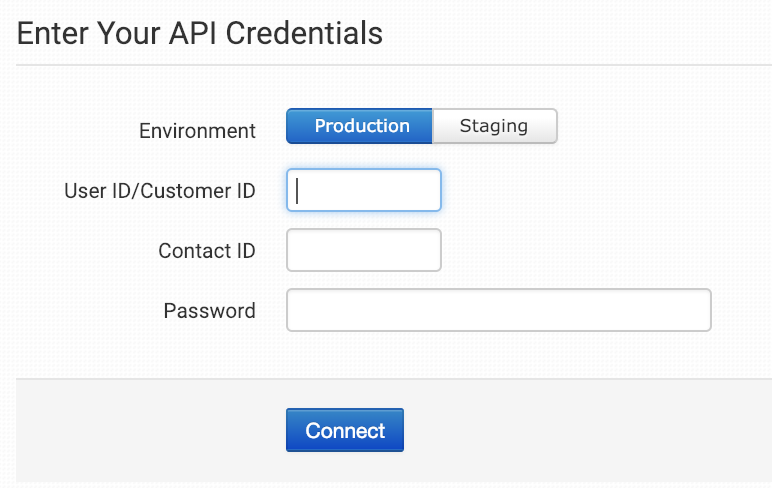772x488 pixels.
Task: Select the Production environment option
Action: coord(359,127)
